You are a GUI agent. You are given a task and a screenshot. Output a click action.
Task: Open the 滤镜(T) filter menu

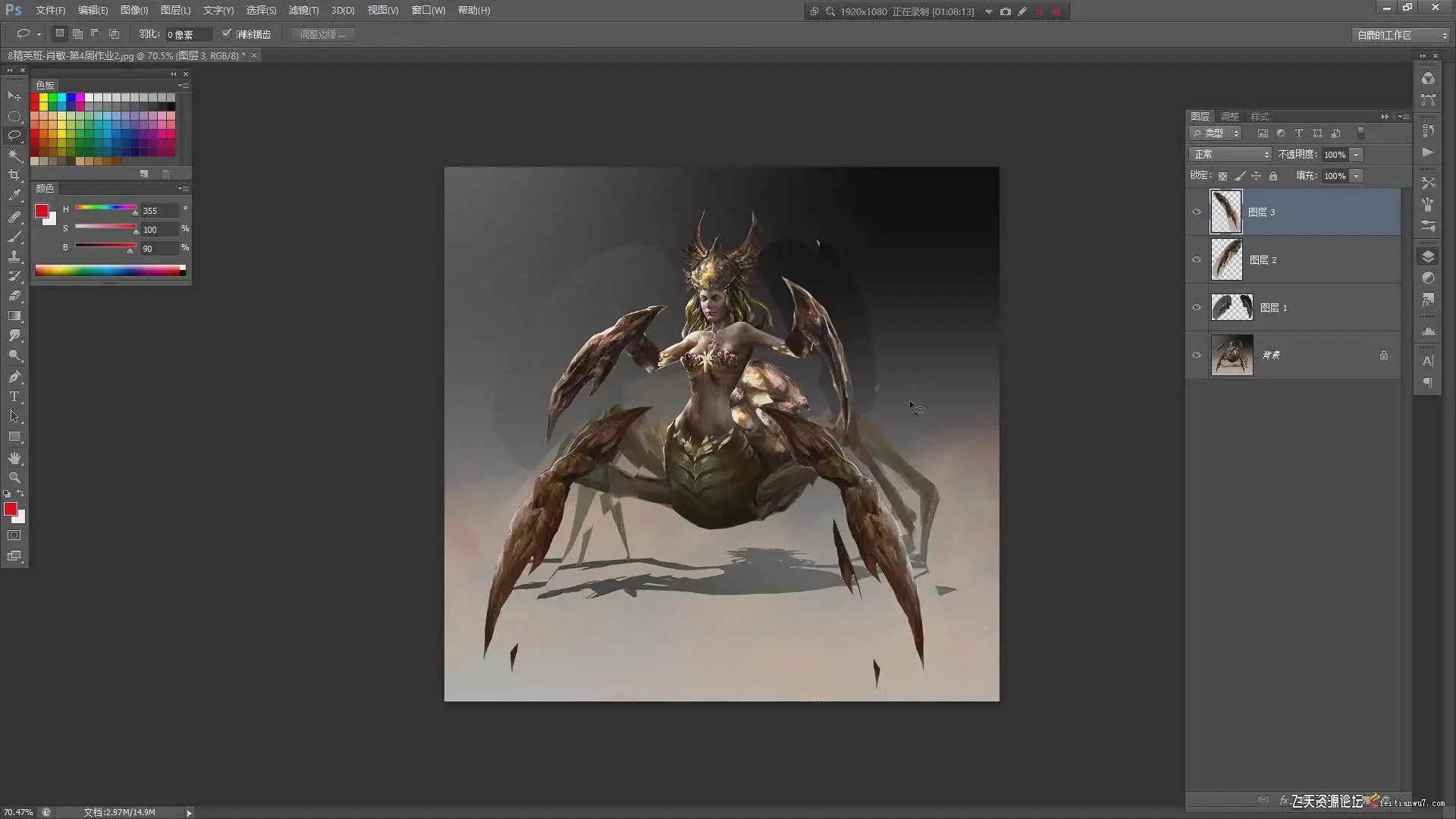point(303,11)
